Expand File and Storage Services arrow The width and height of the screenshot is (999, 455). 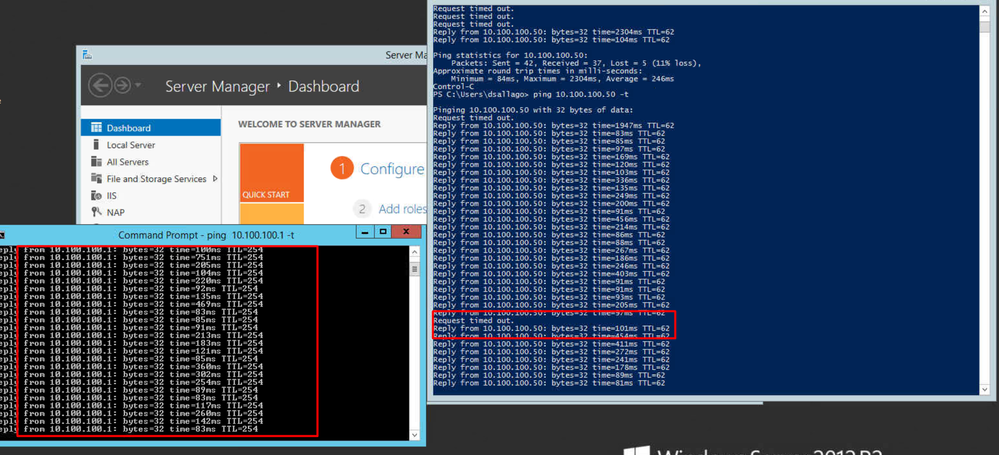click(215, 179)
